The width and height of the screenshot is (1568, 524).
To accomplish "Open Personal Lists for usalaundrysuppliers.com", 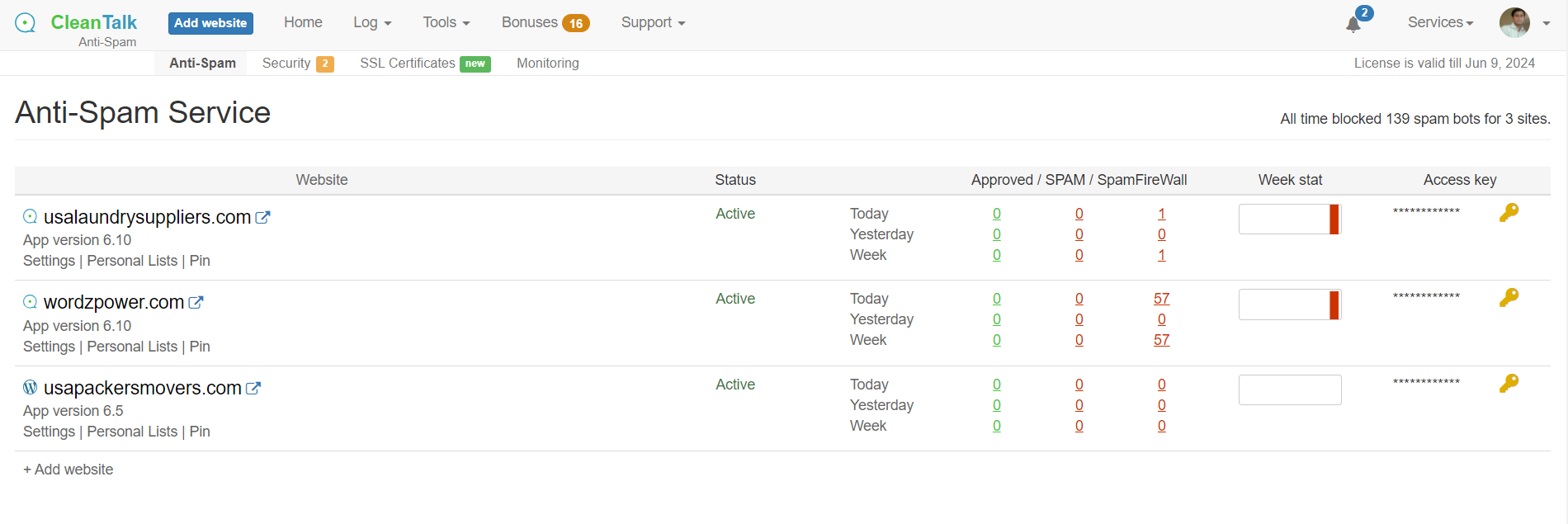I will pos(132,261).
